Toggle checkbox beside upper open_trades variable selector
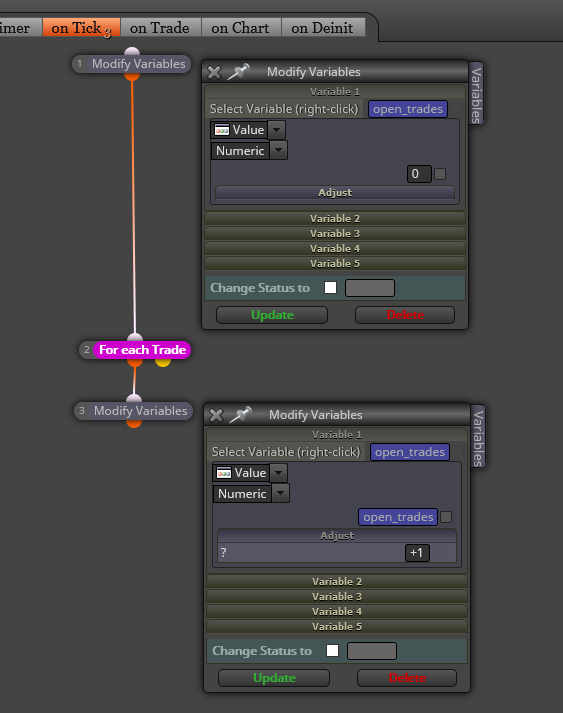The width and height of the screenshot is (563, 713). [455, 109]
